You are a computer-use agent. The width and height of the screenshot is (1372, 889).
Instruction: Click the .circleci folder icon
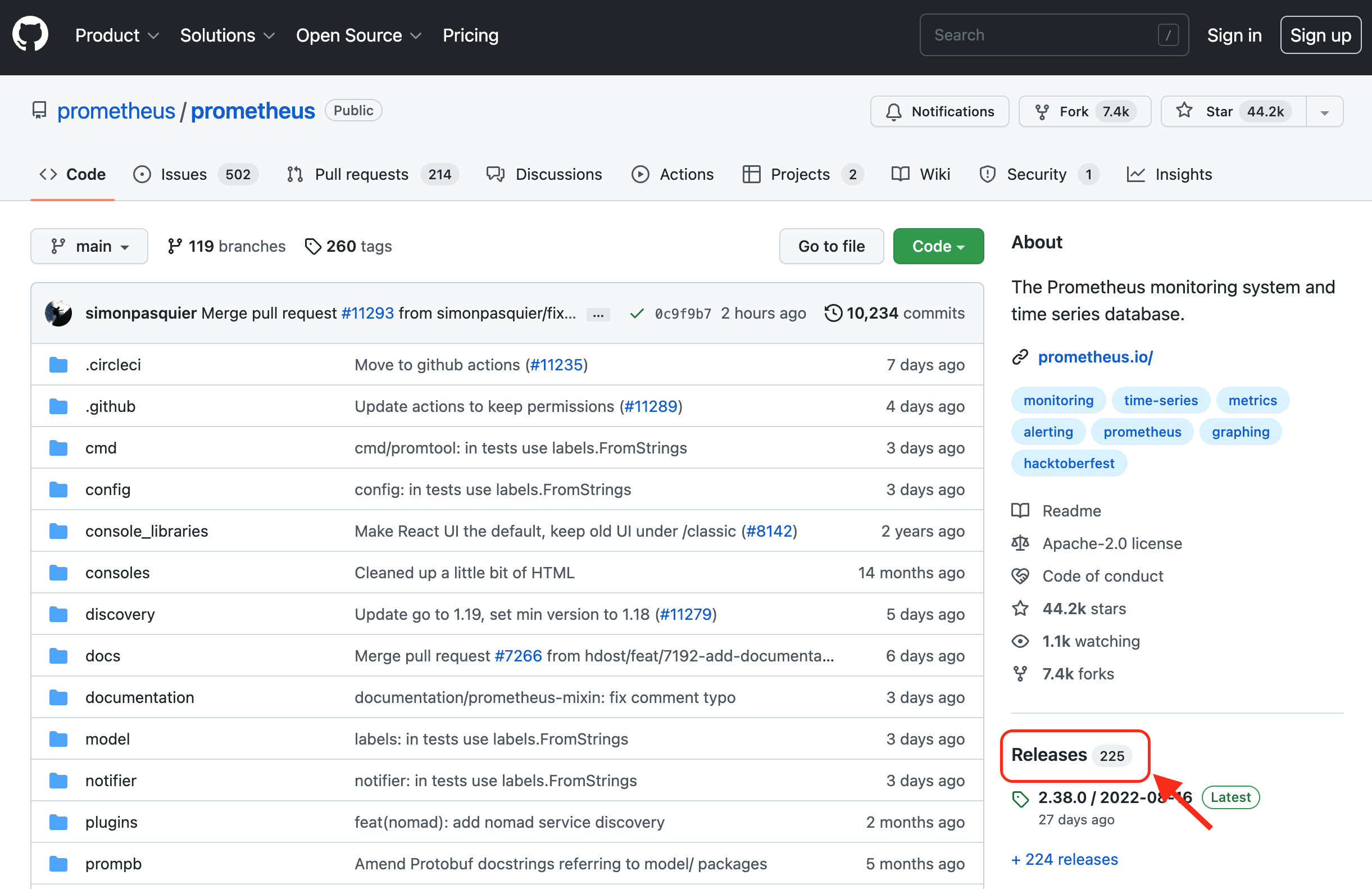[x=58, y=365]
